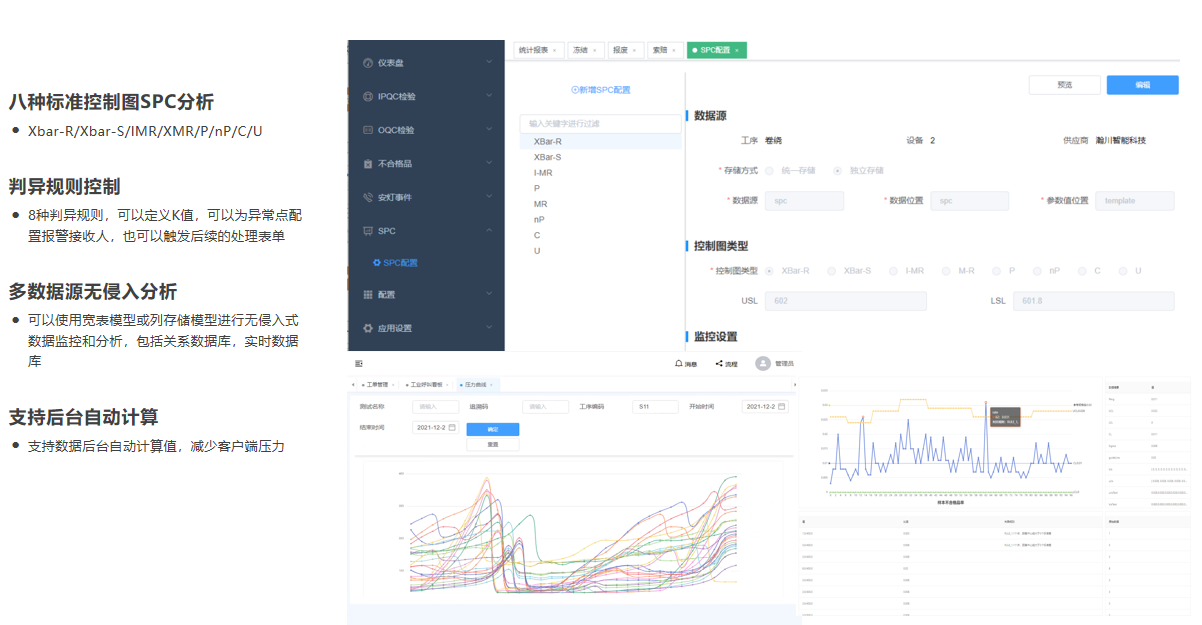Close the 索赔 tab
The width and height of the screenshot is (1202, 625).
675,50
